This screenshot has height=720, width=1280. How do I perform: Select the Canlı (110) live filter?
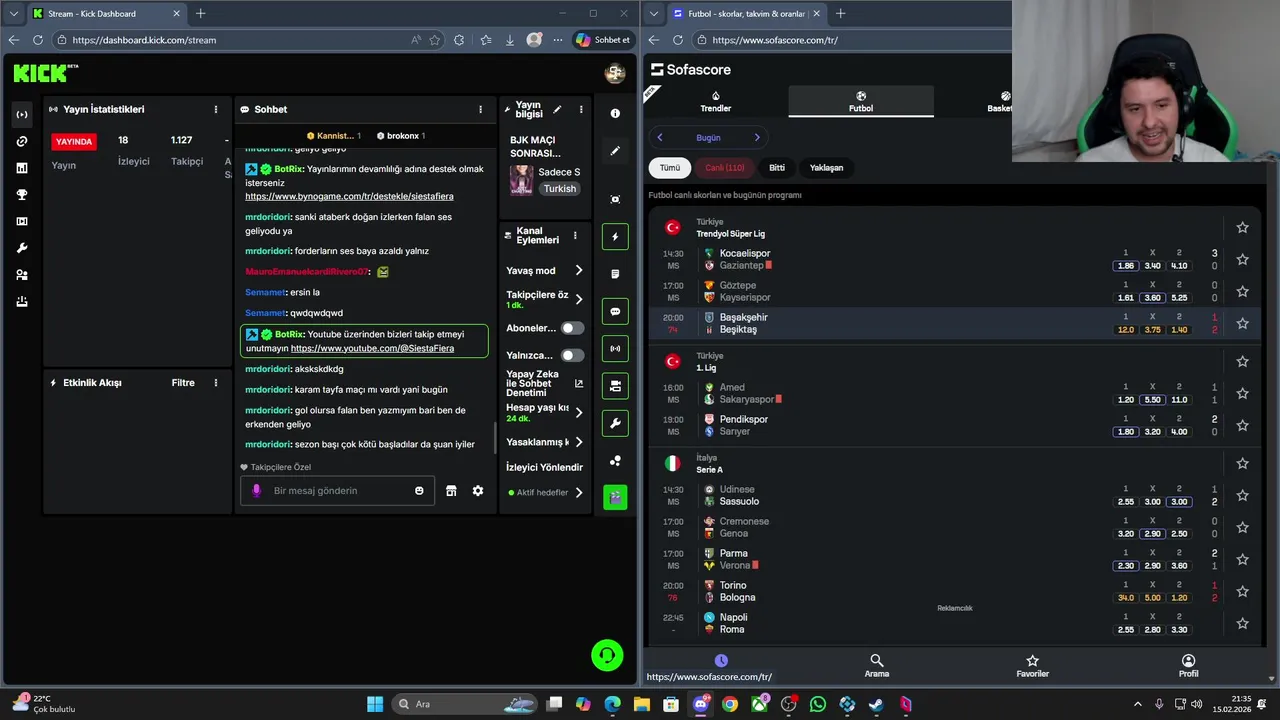(725, 168)
